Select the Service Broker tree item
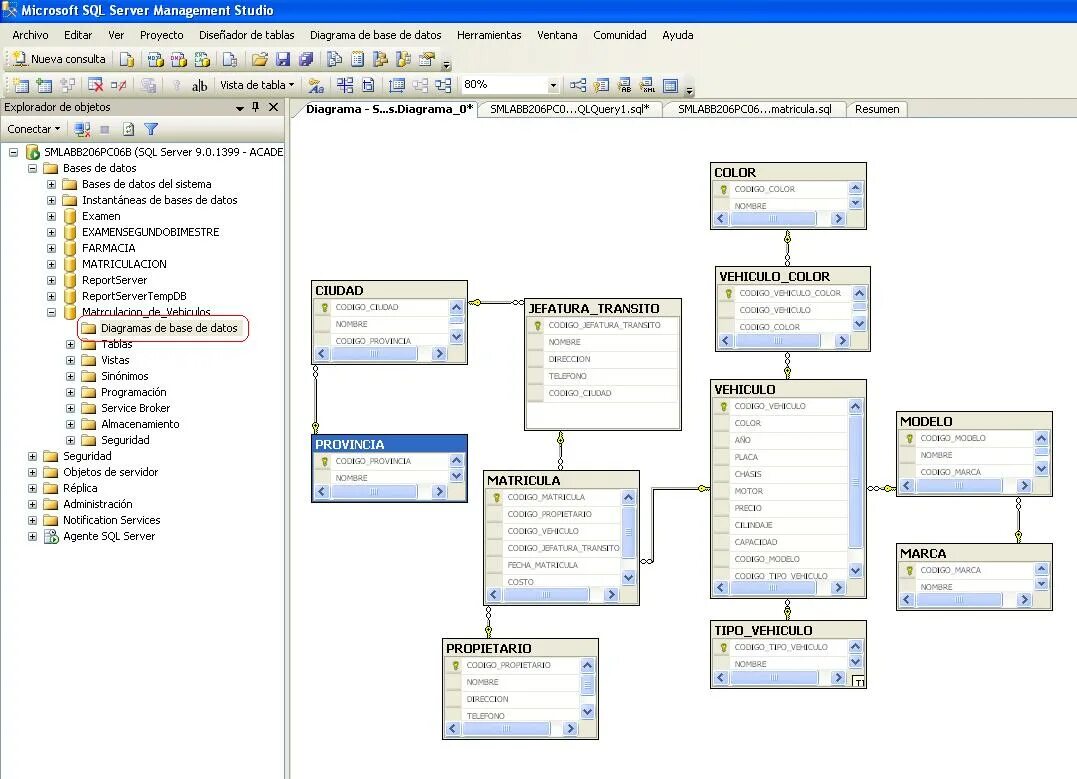 pyautogui.click(x=135, y=408)
